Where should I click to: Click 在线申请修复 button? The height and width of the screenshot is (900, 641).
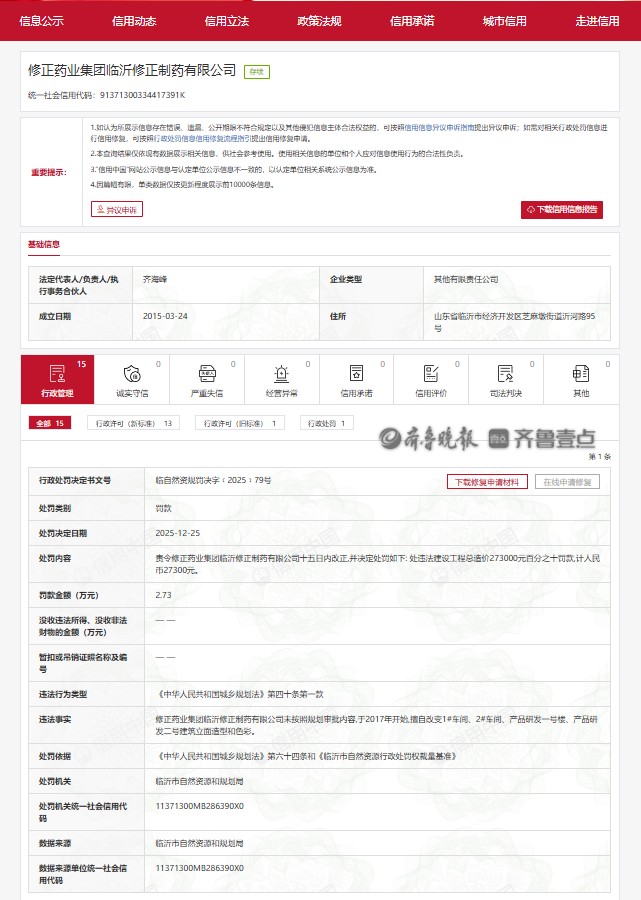(567, 482)
